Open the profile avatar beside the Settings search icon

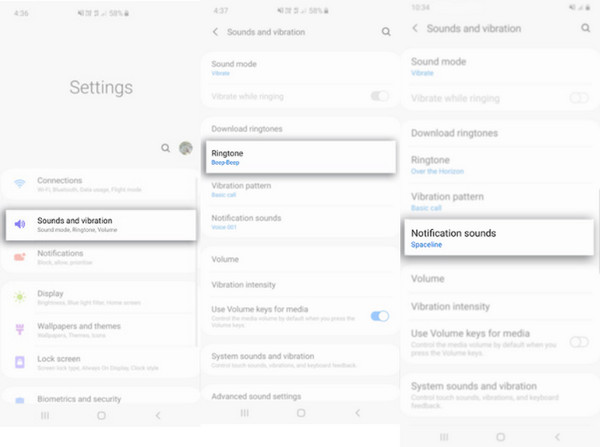coord(185,148)
